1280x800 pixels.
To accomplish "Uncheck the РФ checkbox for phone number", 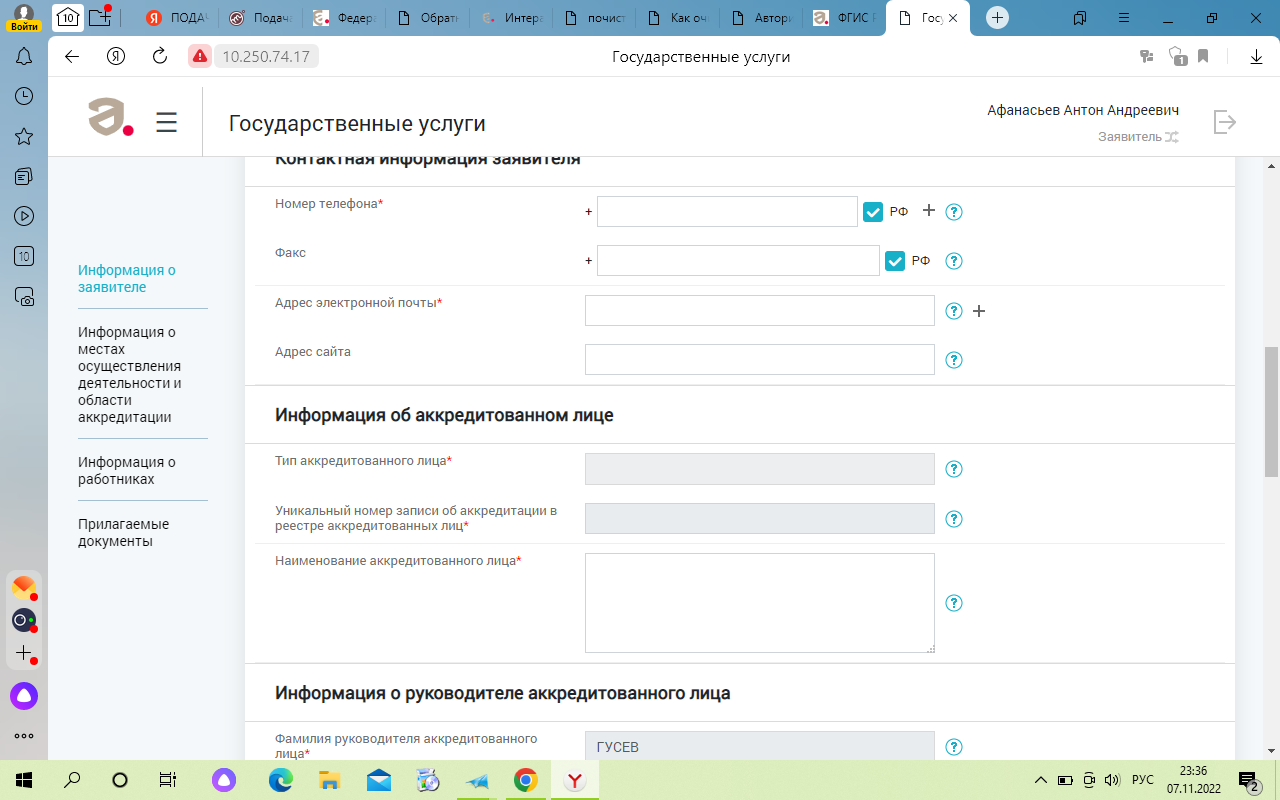I will pyautogui.click(x=873, y=212).
